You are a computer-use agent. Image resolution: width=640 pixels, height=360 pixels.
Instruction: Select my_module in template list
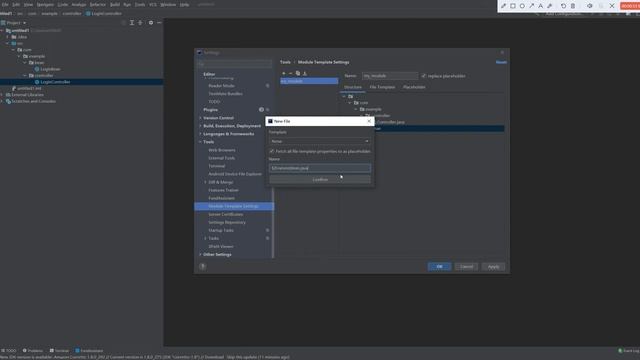tap(309, 81)
